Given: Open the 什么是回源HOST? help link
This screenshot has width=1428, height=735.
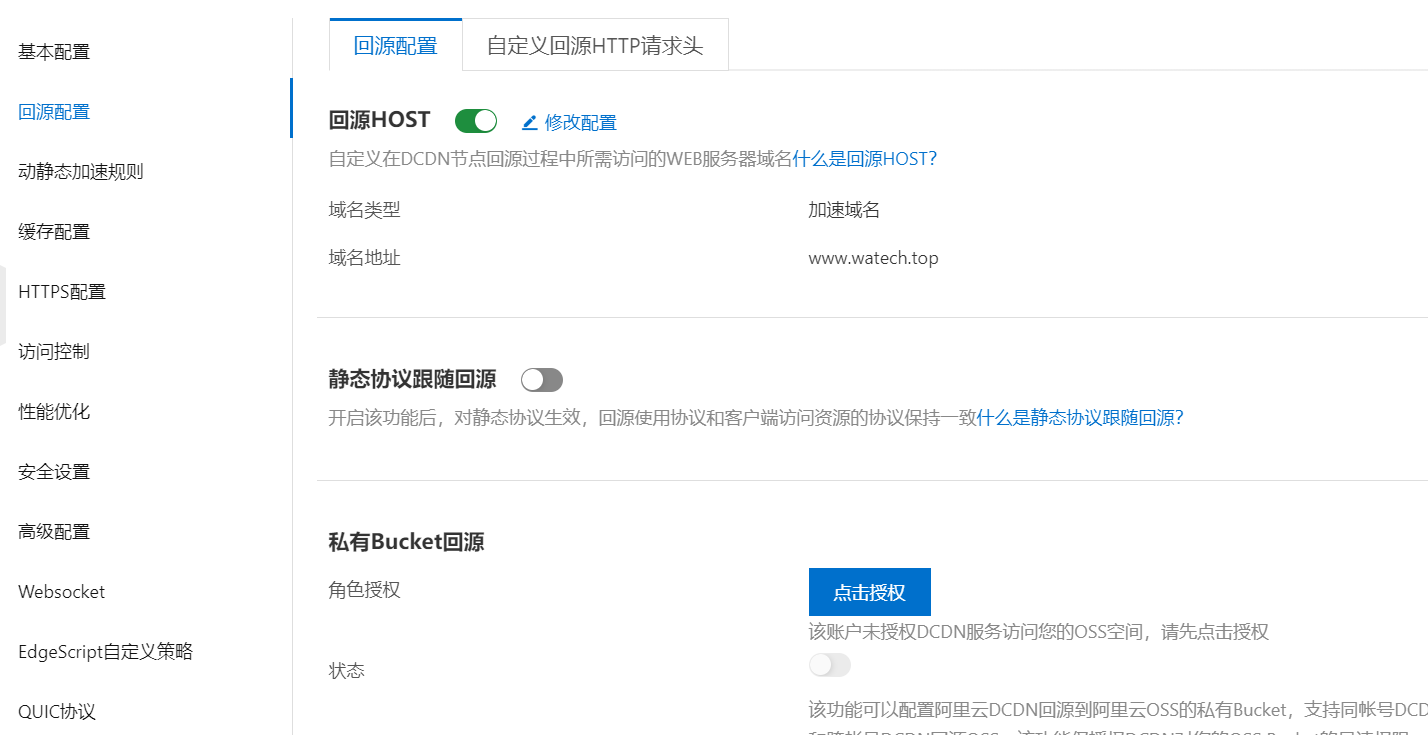Looking at the screenshot, I should coord(864,159).
